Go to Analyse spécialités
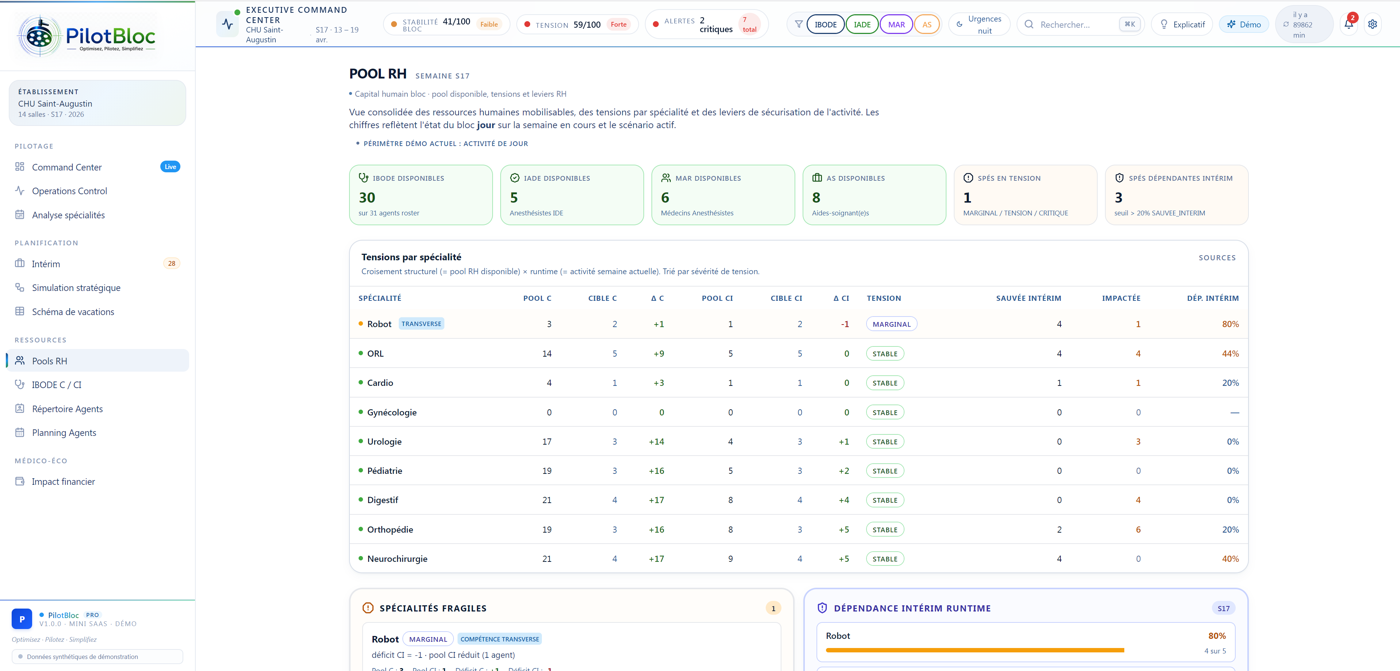This screenshot has height=671, width=1400. point(97,215)
